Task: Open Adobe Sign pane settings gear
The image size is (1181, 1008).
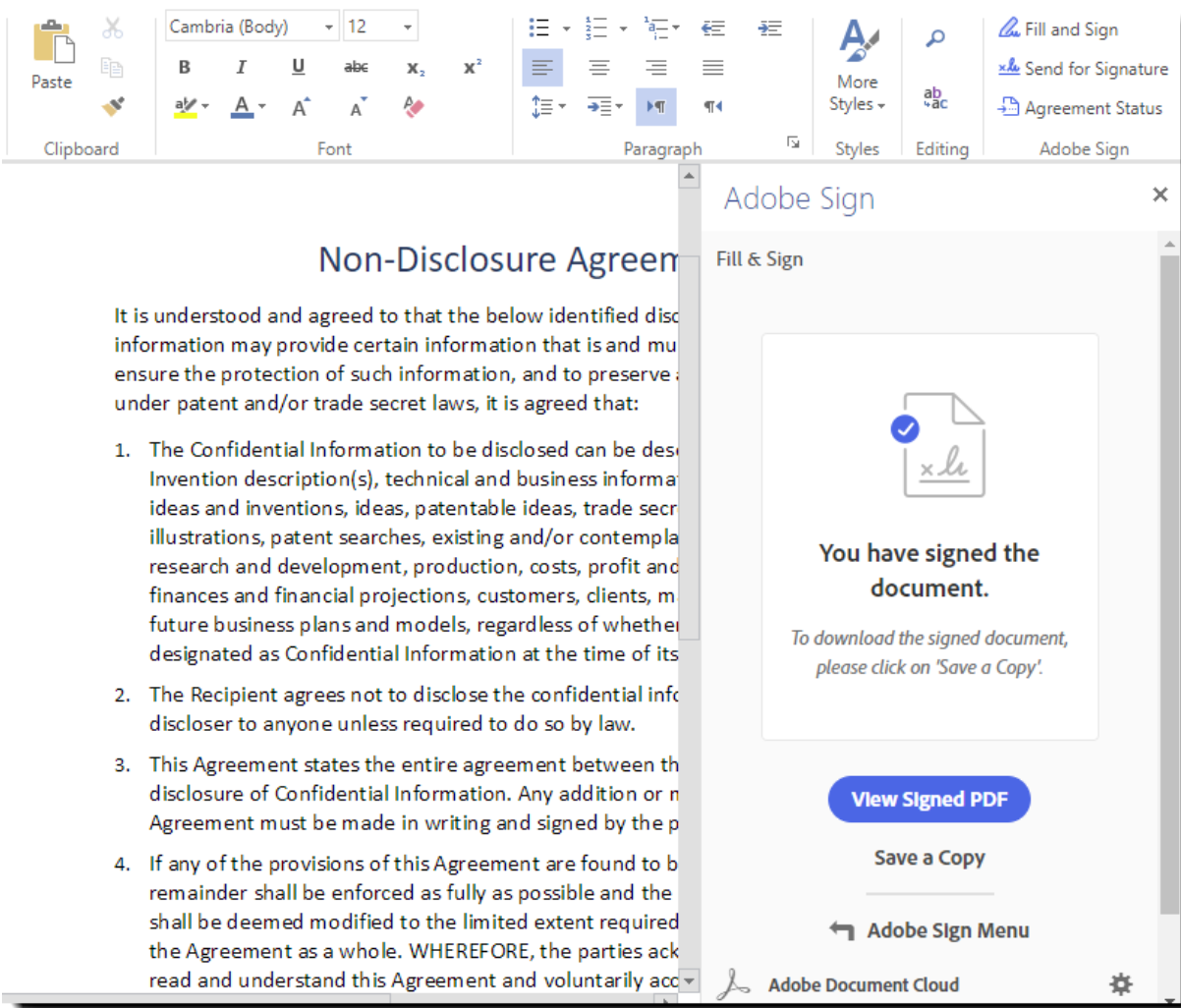Action: click(1120, 983)
